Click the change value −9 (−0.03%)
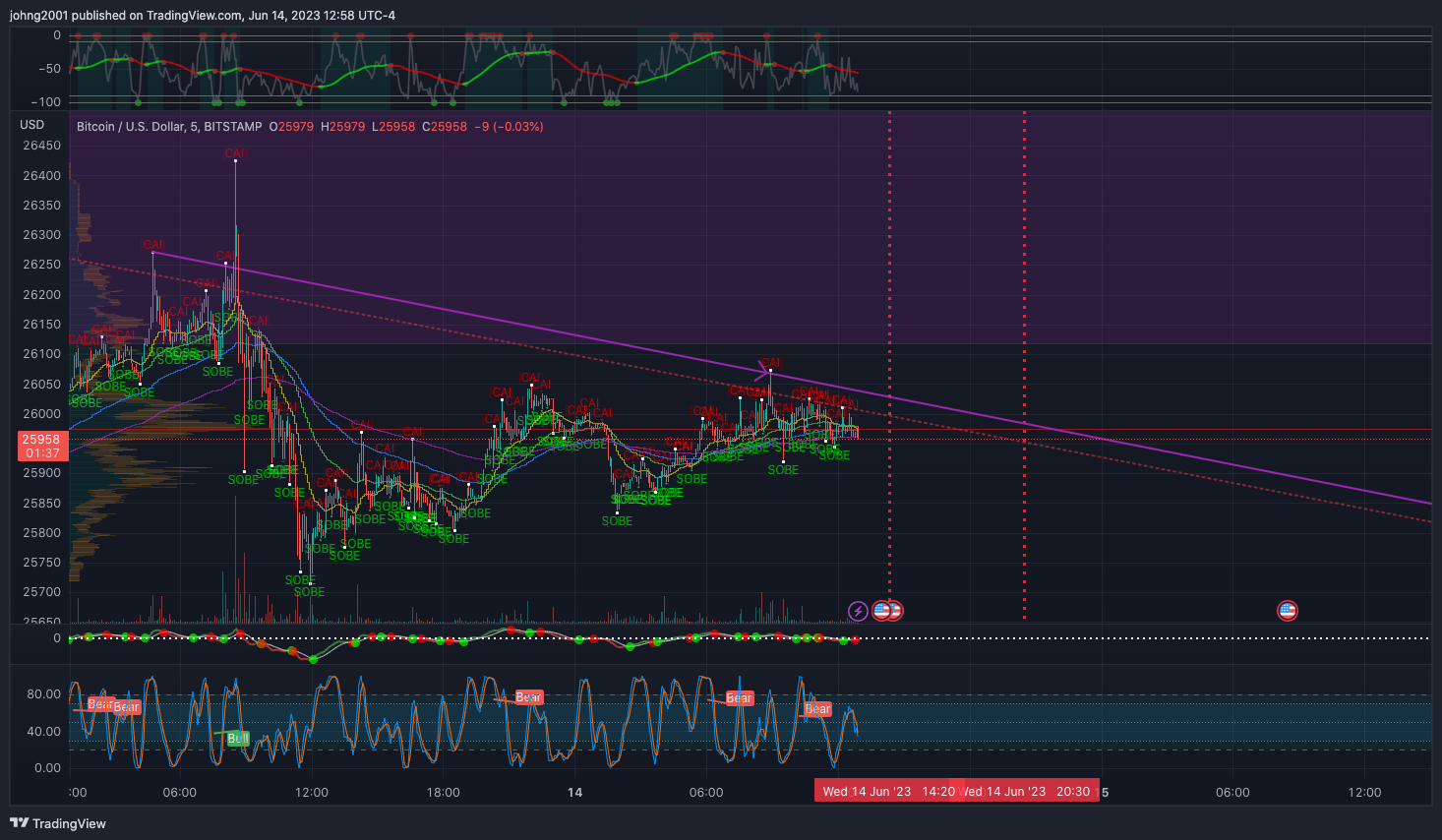The height and width of the screenshot is (840, 1442). coord(509,127)
